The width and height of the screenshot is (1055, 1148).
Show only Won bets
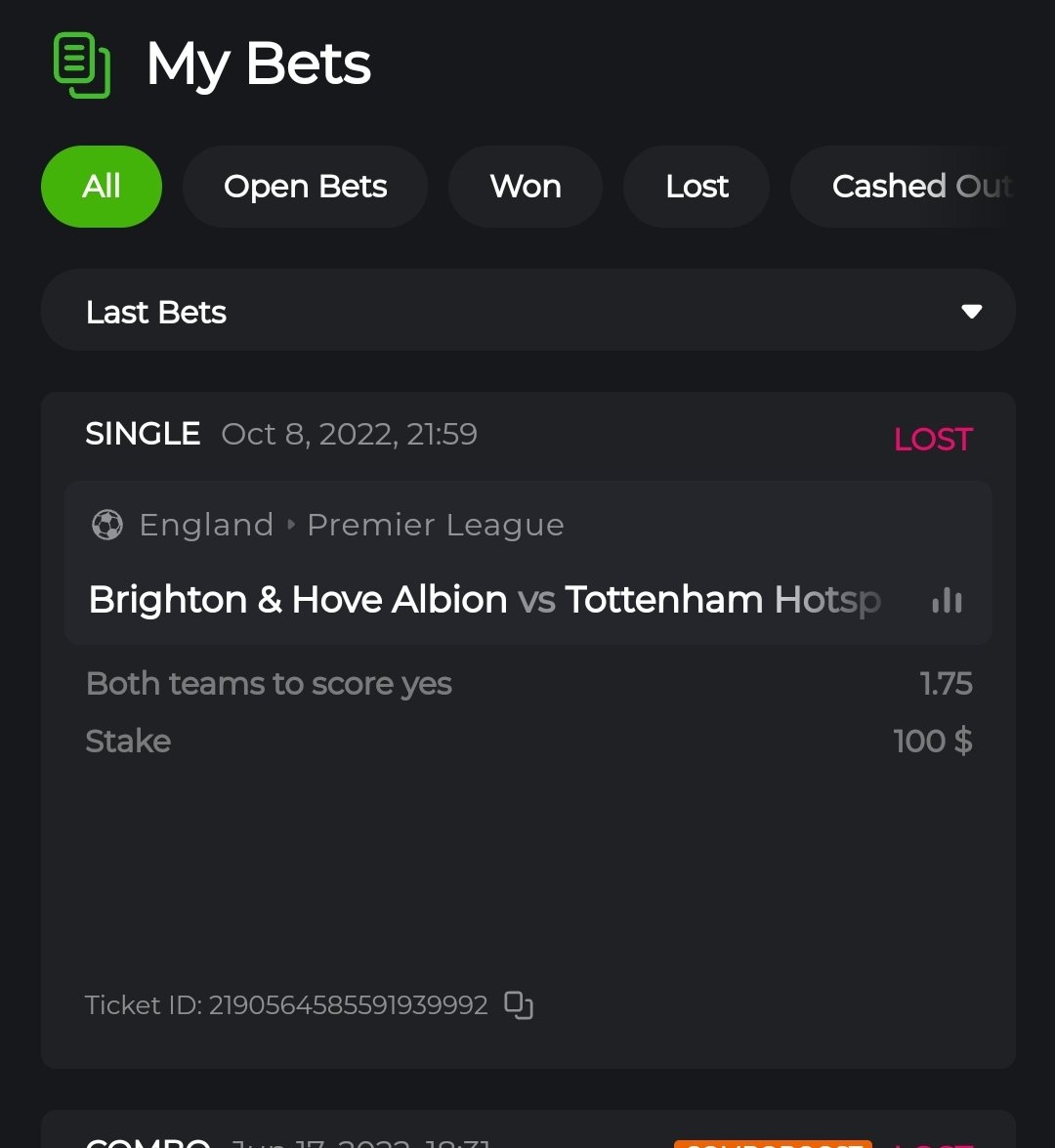click(x=526, y=187)
